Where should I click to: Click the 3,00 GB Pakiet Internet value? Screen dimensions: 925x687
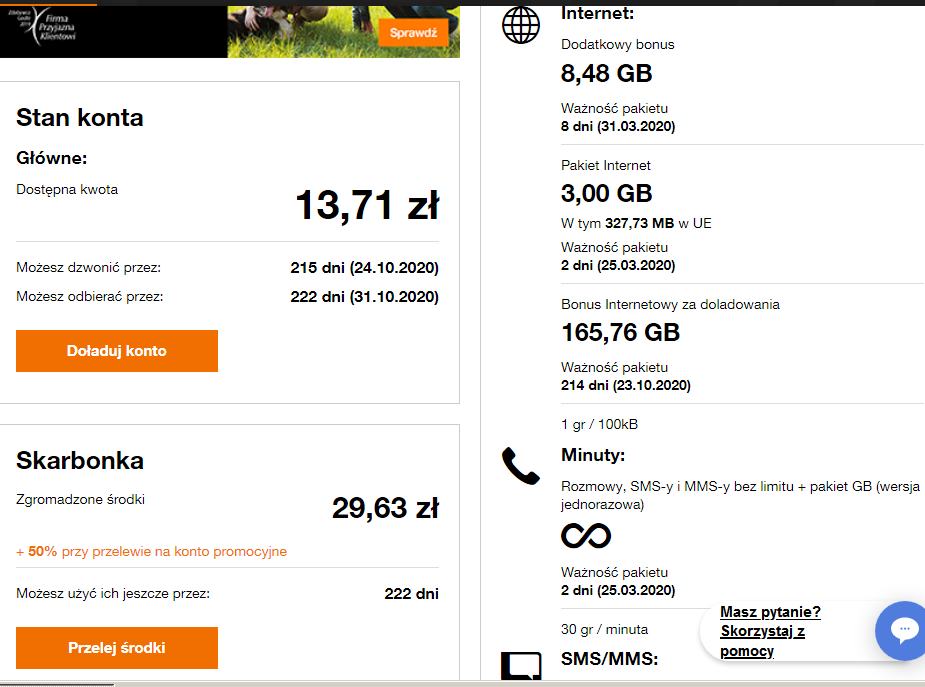(x=606, y=193)
